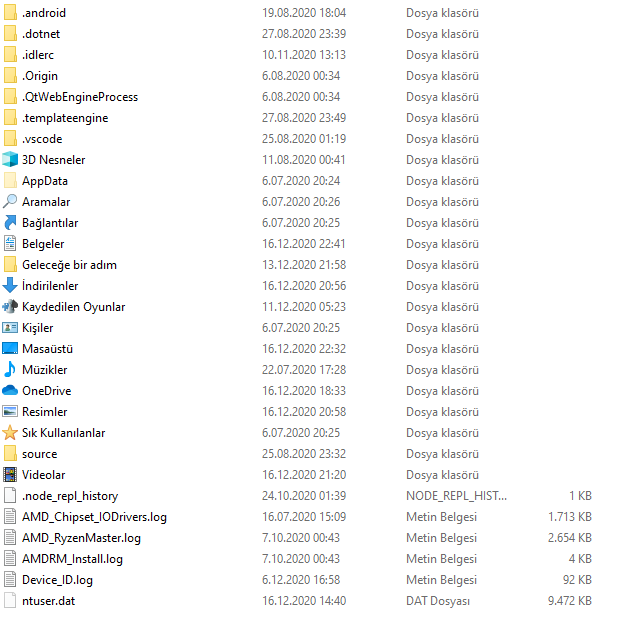Click the Masaüstü desktop icon
The height and width of the screenshot is (641, 617).
[10, 349]
